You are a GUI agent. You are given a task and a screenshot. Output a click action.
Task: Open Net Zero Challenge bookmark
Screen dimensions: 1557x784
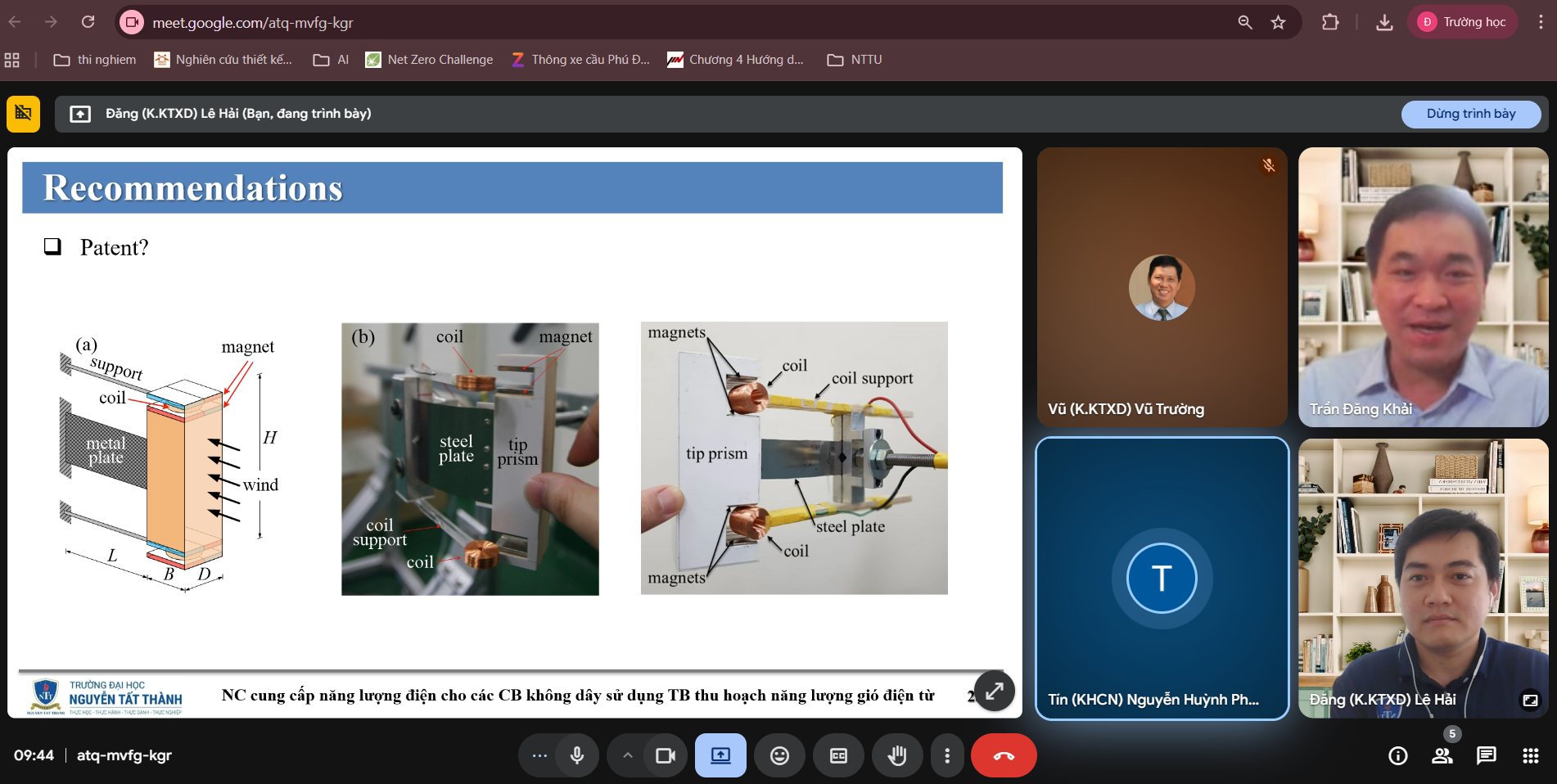[430, 60]
